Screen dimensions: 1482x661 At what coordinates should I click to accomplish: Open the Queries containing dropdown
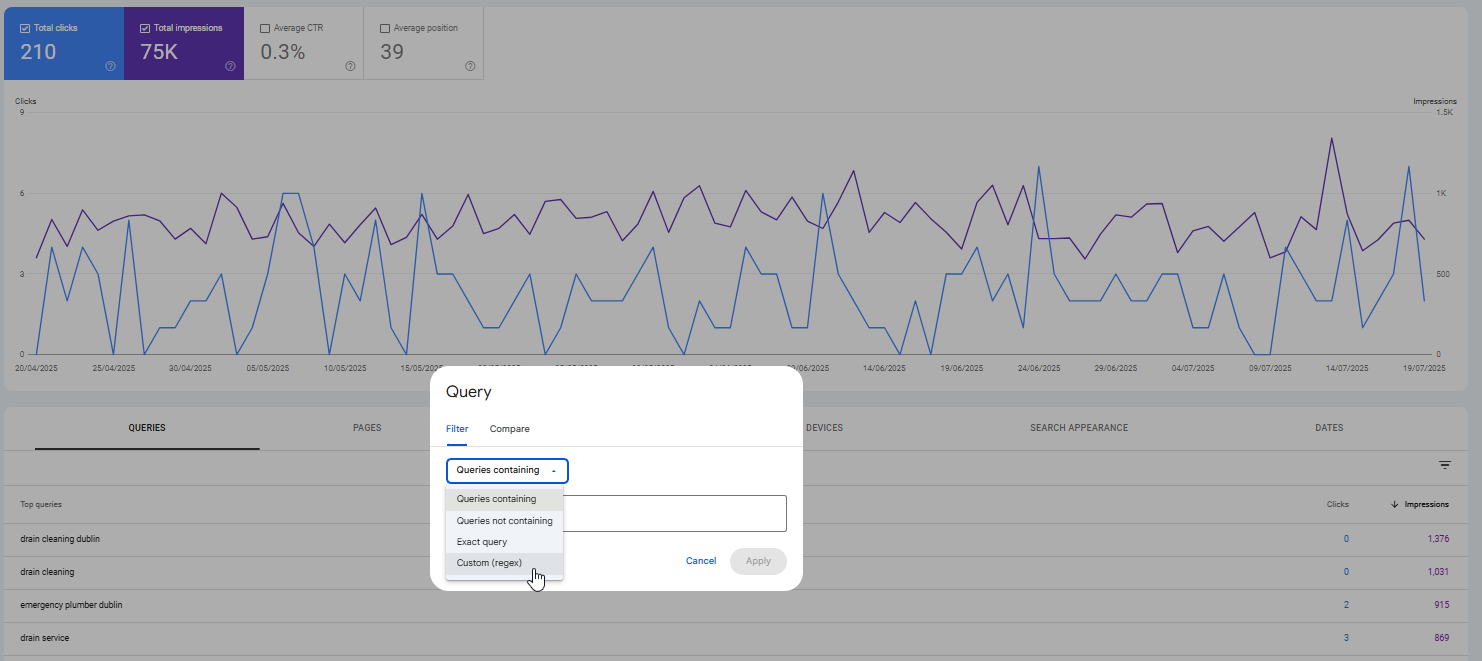[x=507, y=470]
